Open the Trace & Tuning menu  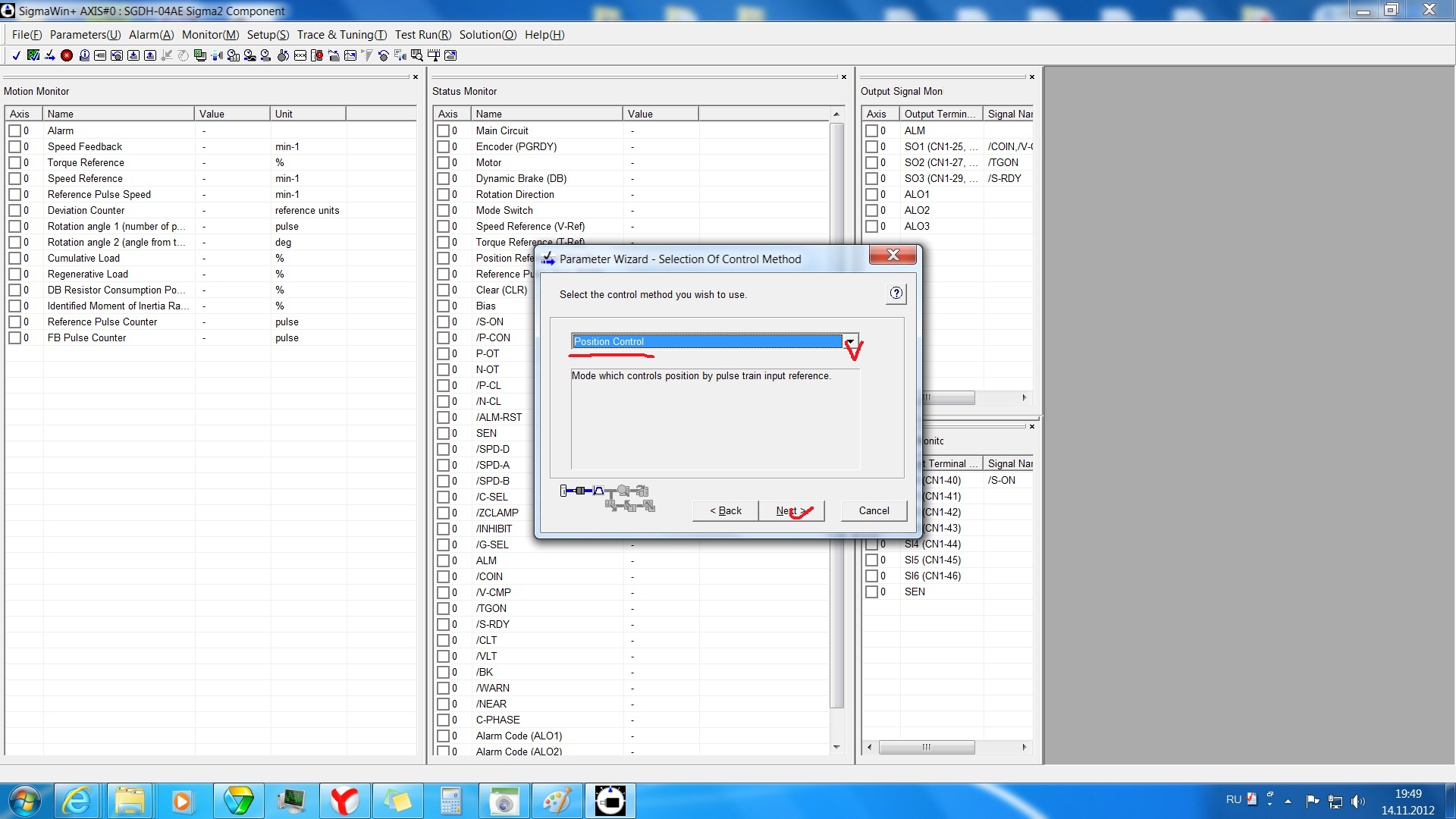[341, 35]
